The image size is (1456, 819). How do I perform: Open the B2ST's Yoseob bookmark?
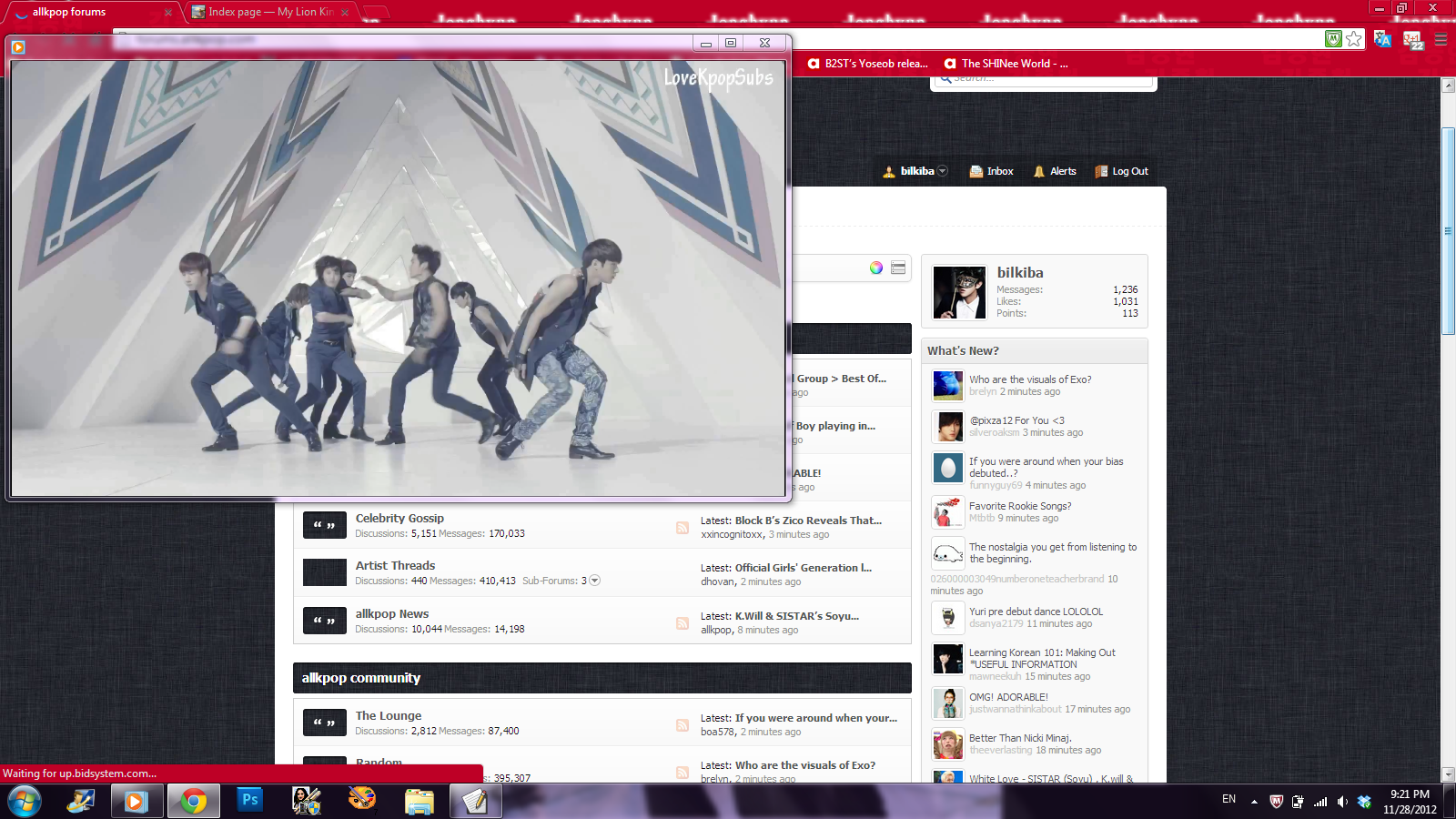(x=868, y=64)
